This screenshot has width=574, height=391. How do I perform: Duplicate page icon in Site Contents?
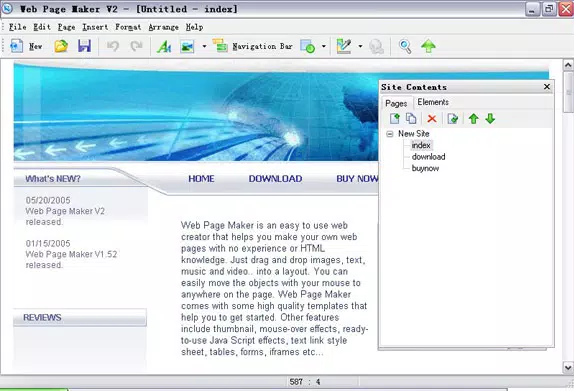point(411,119)
